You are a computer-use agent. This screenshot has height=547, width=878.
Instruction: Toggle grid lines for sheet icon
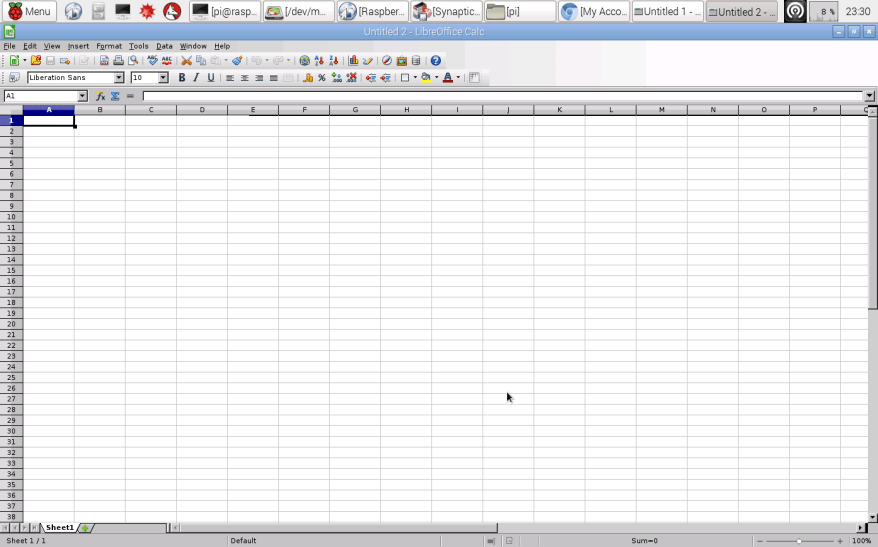[474, 78]
